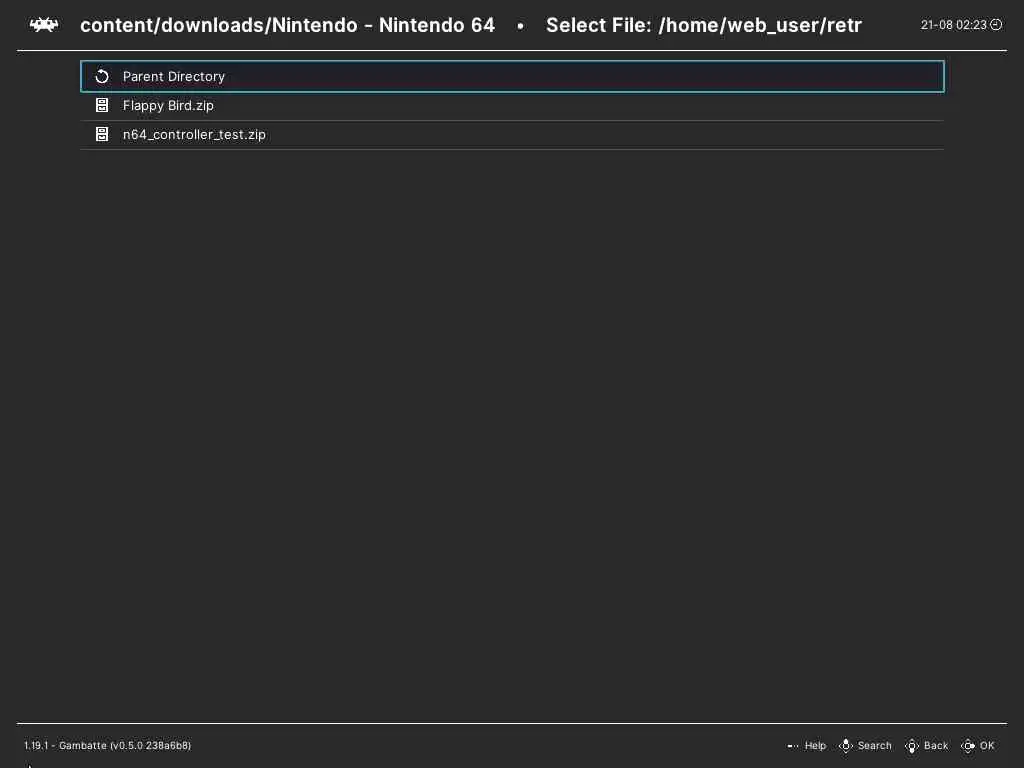Screen dimensions: 1024x768
Task: Click the Back label in footer
Action: (x=936, y=745)
